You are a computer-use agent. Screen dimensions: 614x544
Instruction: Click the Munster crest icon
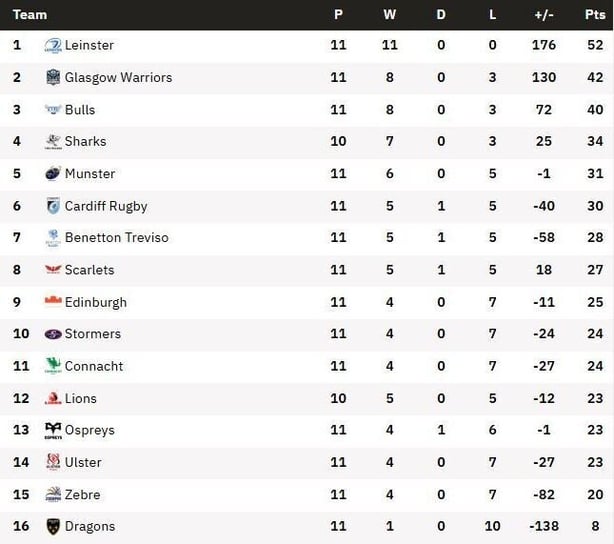pyautogui.click(x=53, y=173)
